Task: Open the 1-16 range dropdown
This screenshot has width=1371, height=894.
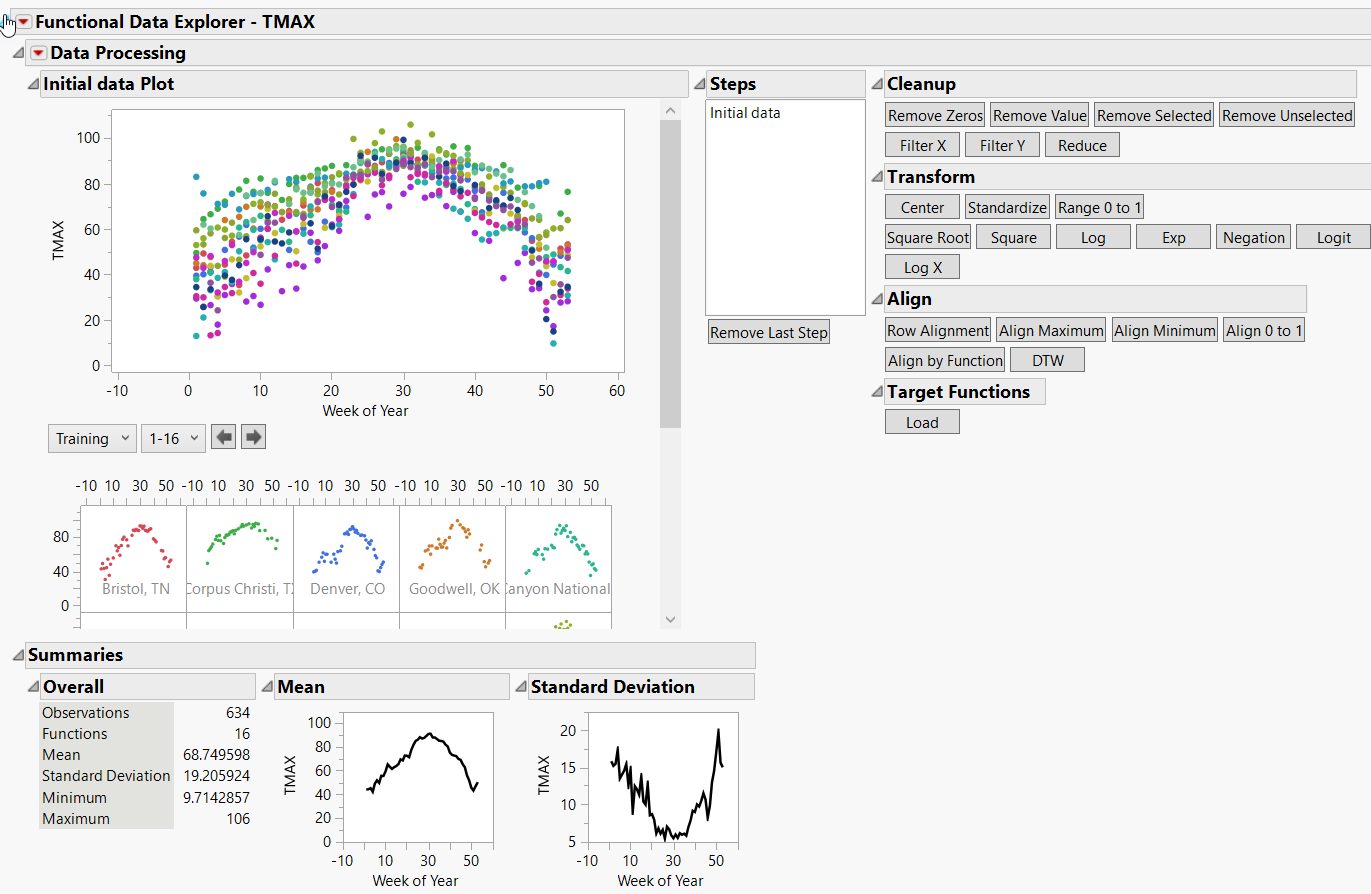Action: [172, 437]
